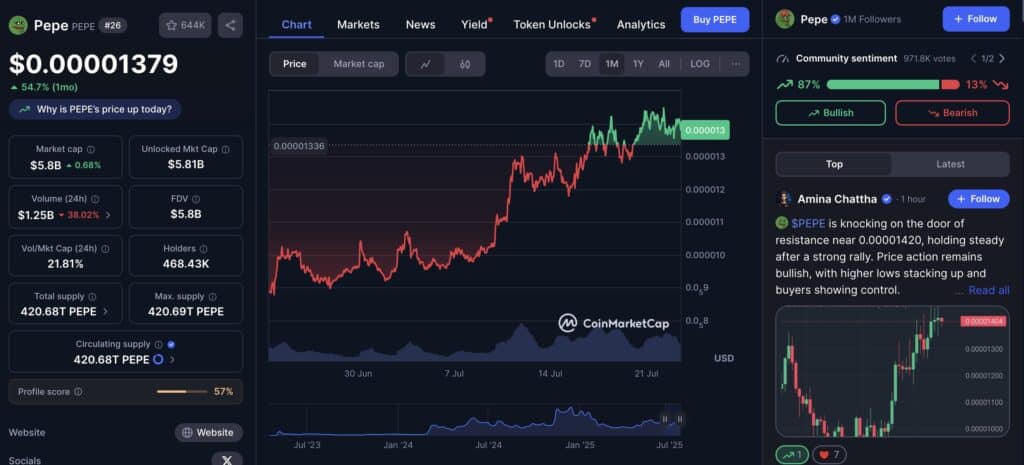Screen dimensions: 1024x465
Task: Click the Profile score info icon
Action: (x=78, y=392)
